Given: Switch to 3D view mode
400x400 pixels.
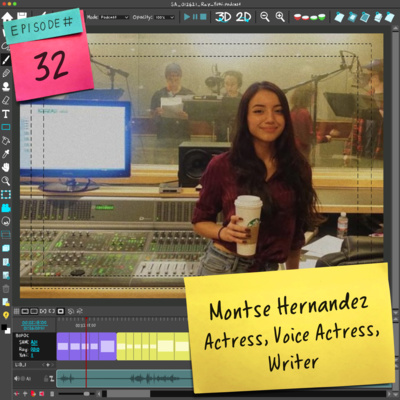Looking at the screenshot, I should point(223,17).
